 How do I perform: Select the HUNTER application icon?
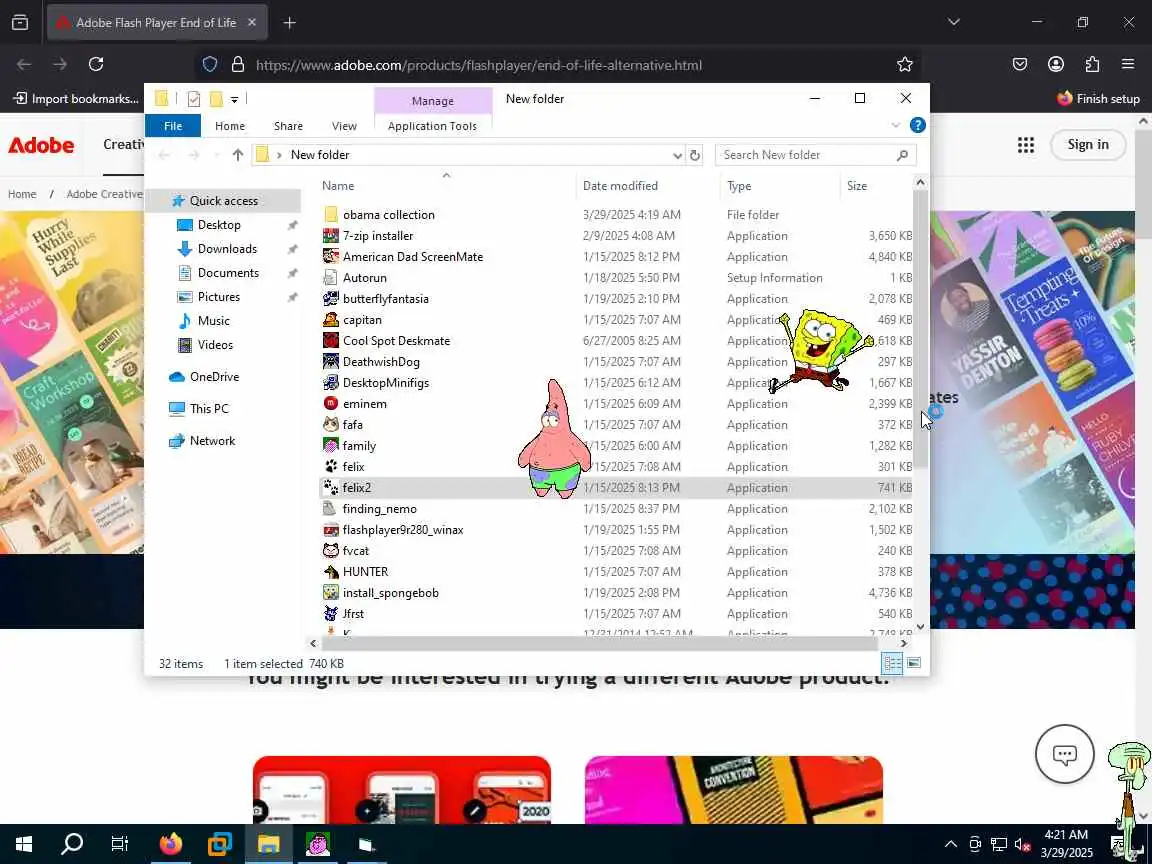331,572
